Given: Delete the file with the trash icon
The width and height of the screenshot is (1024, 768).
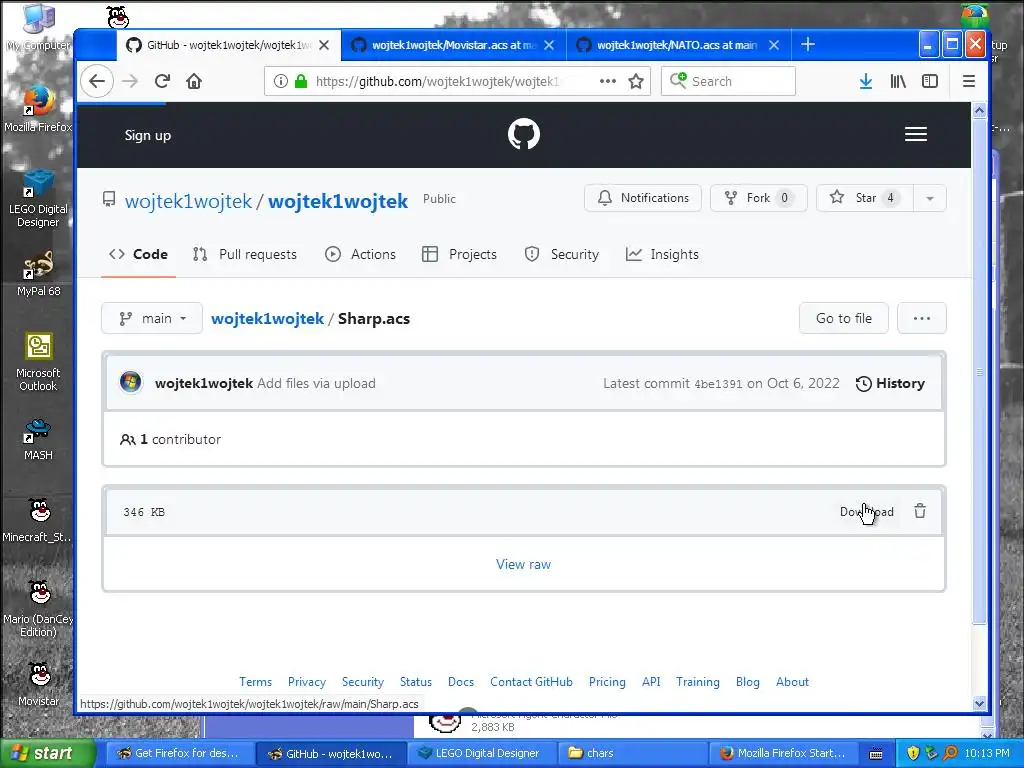Looking at the screenshot, I should (x=920, y=511).
